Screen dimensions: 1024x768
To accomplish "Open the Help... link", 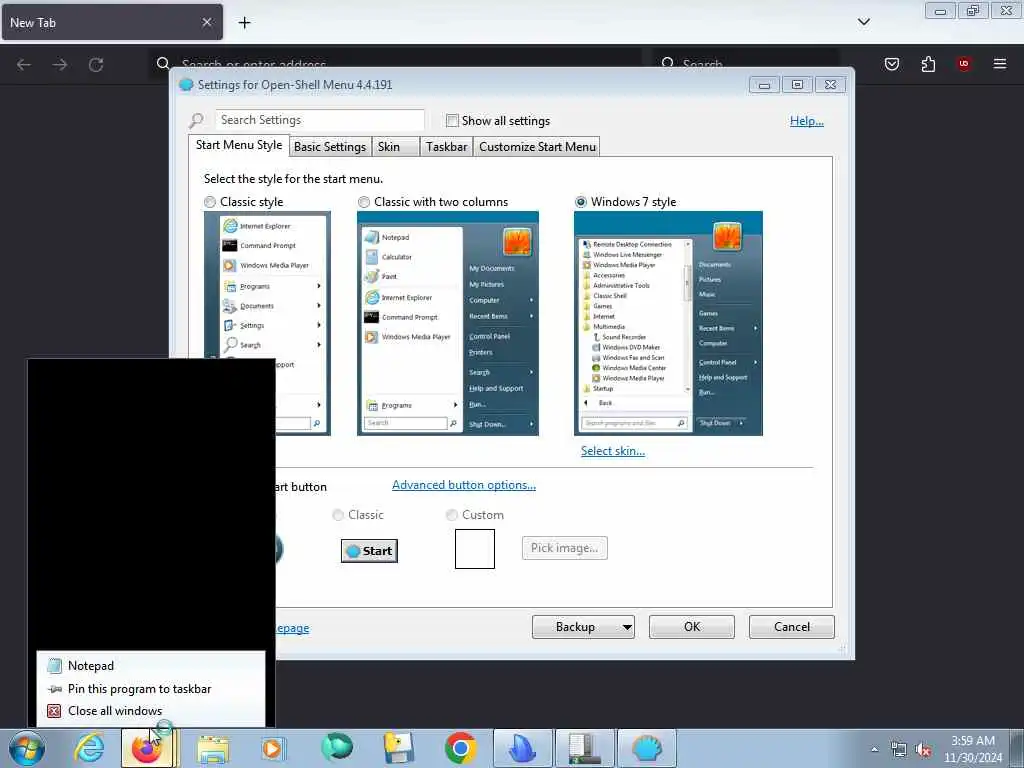I will (807, 121).
